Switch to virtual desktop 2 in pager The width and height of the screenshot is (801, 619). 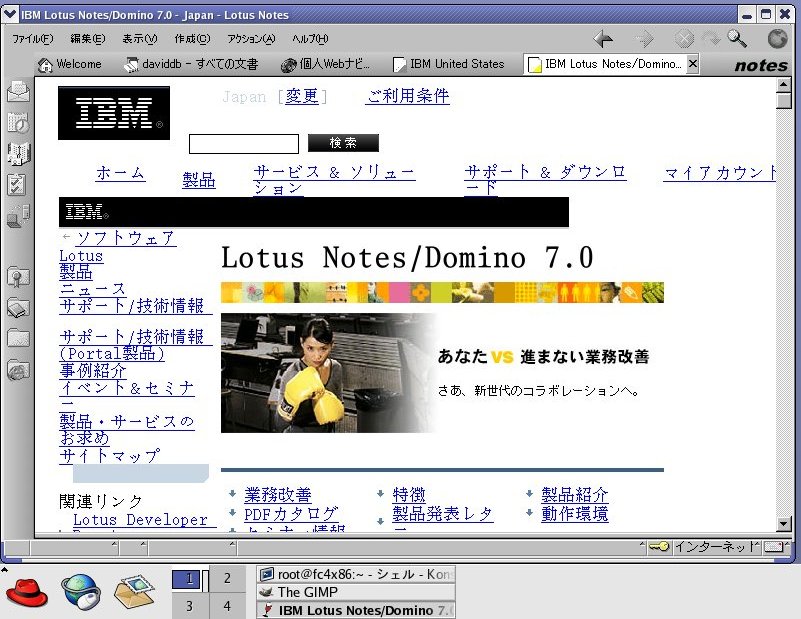227,579
